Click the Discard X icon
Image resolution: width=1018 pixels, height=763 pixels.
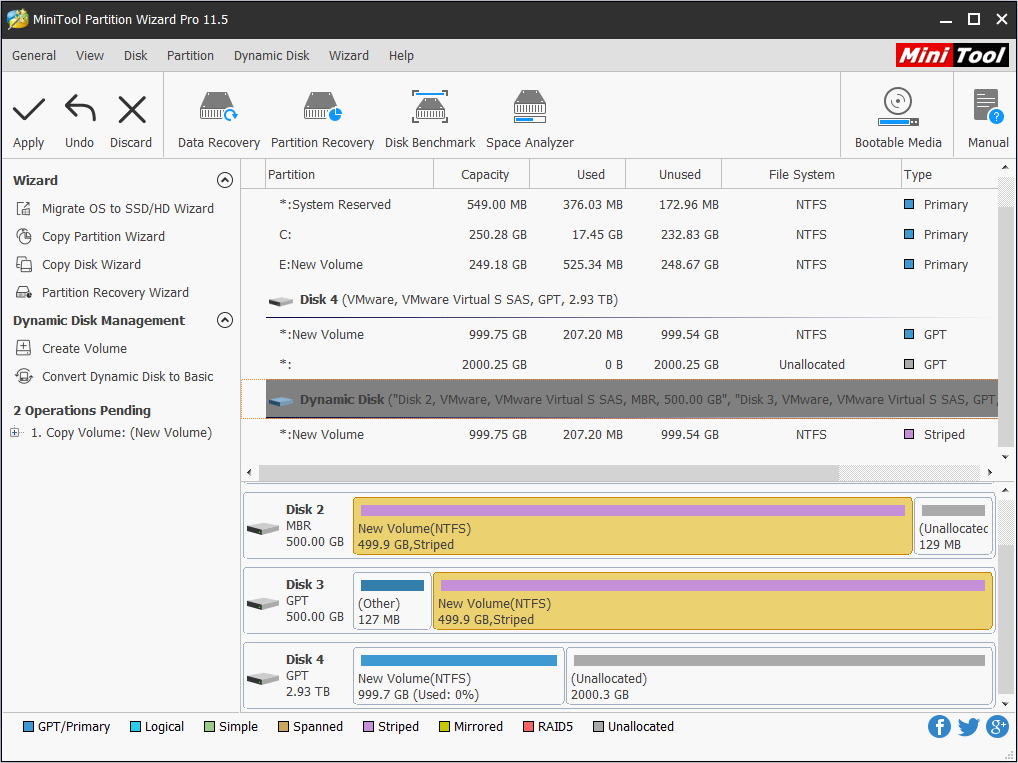132,109
